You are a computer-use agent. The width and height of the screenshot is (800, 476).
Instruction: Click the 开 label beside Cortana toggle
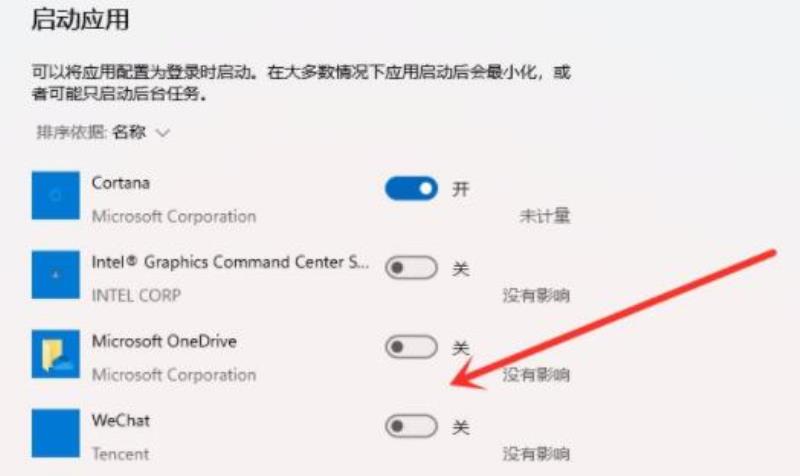(460, 189)
